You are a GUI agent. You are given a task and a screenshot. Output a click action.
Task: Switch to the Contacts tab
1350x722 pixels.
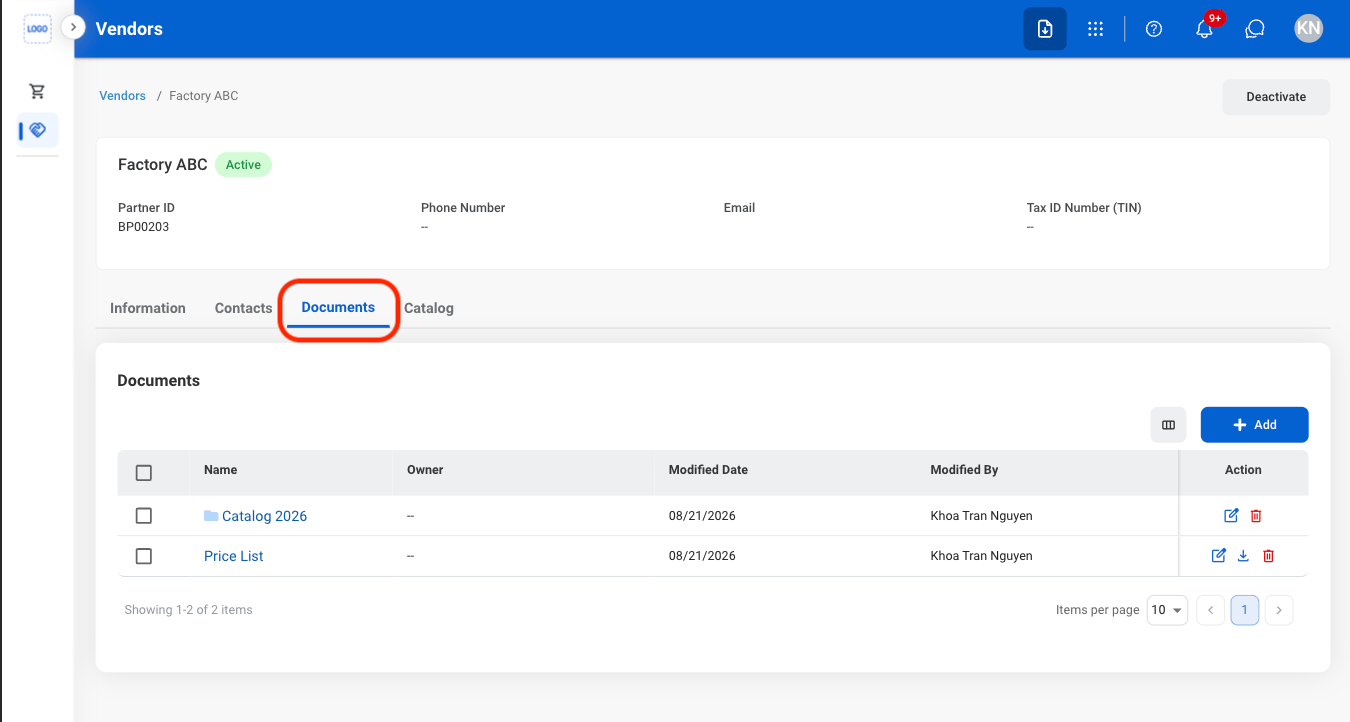[x=243, y=308]
